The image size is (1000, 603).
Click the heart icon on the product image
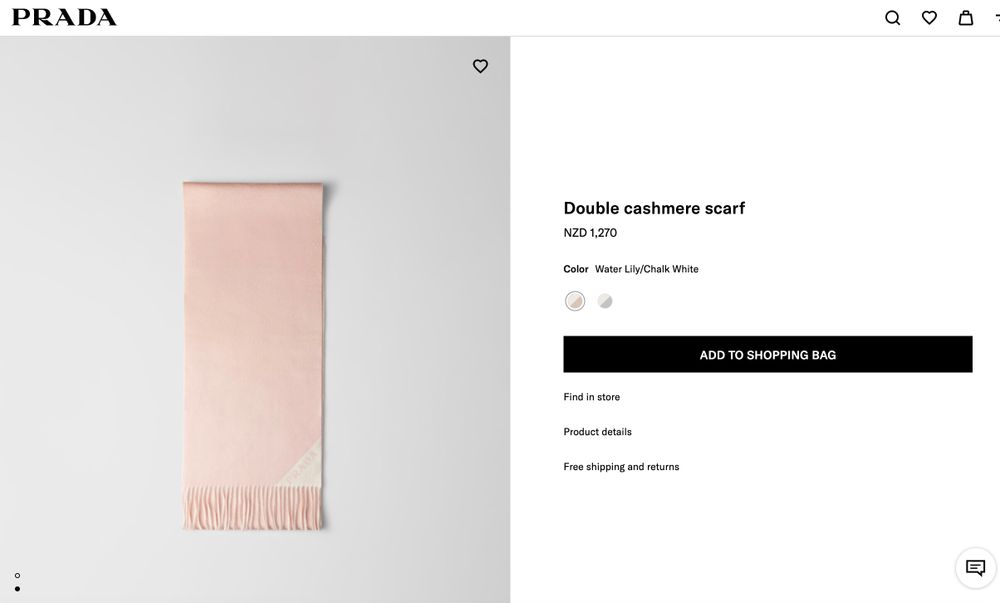(480, 65)
